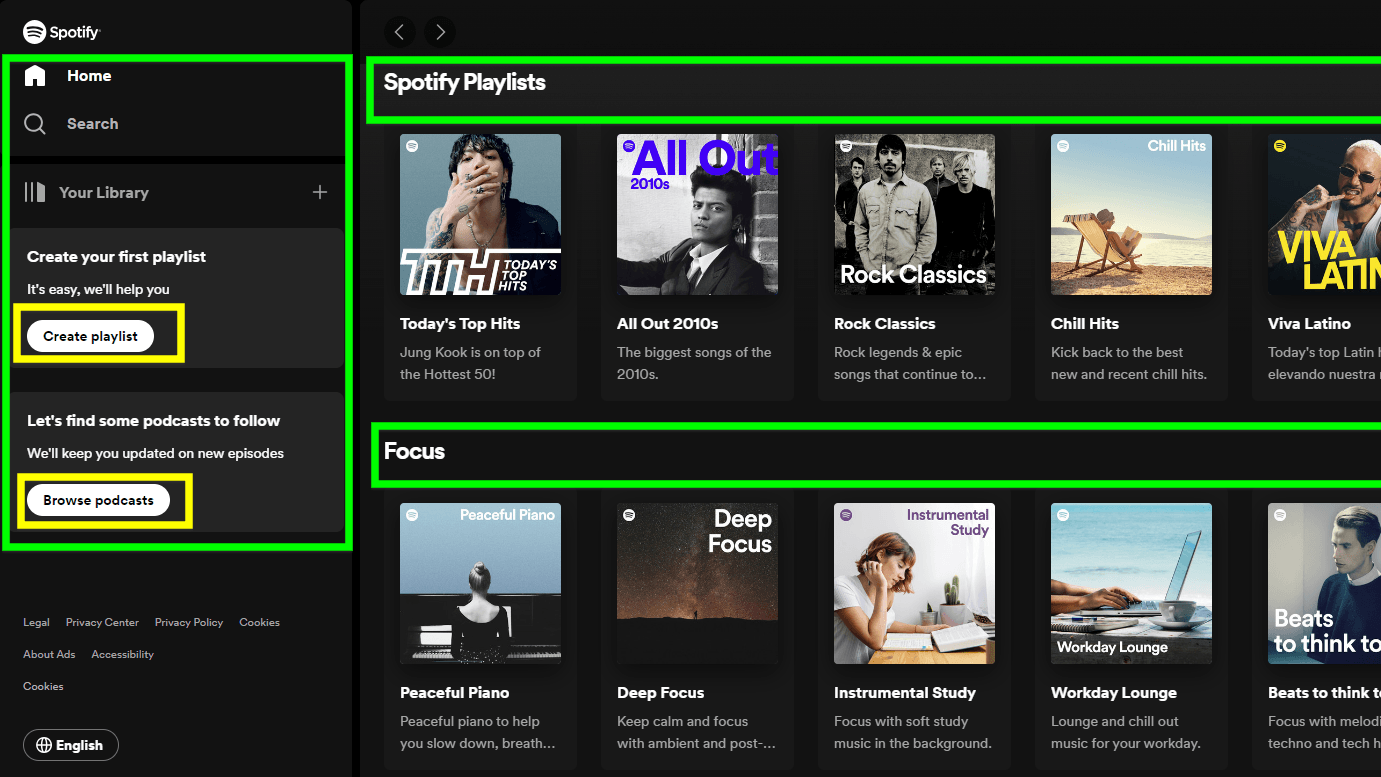Open the English language selector
This screenshot has width=1381, height=777.
point(71,745)
